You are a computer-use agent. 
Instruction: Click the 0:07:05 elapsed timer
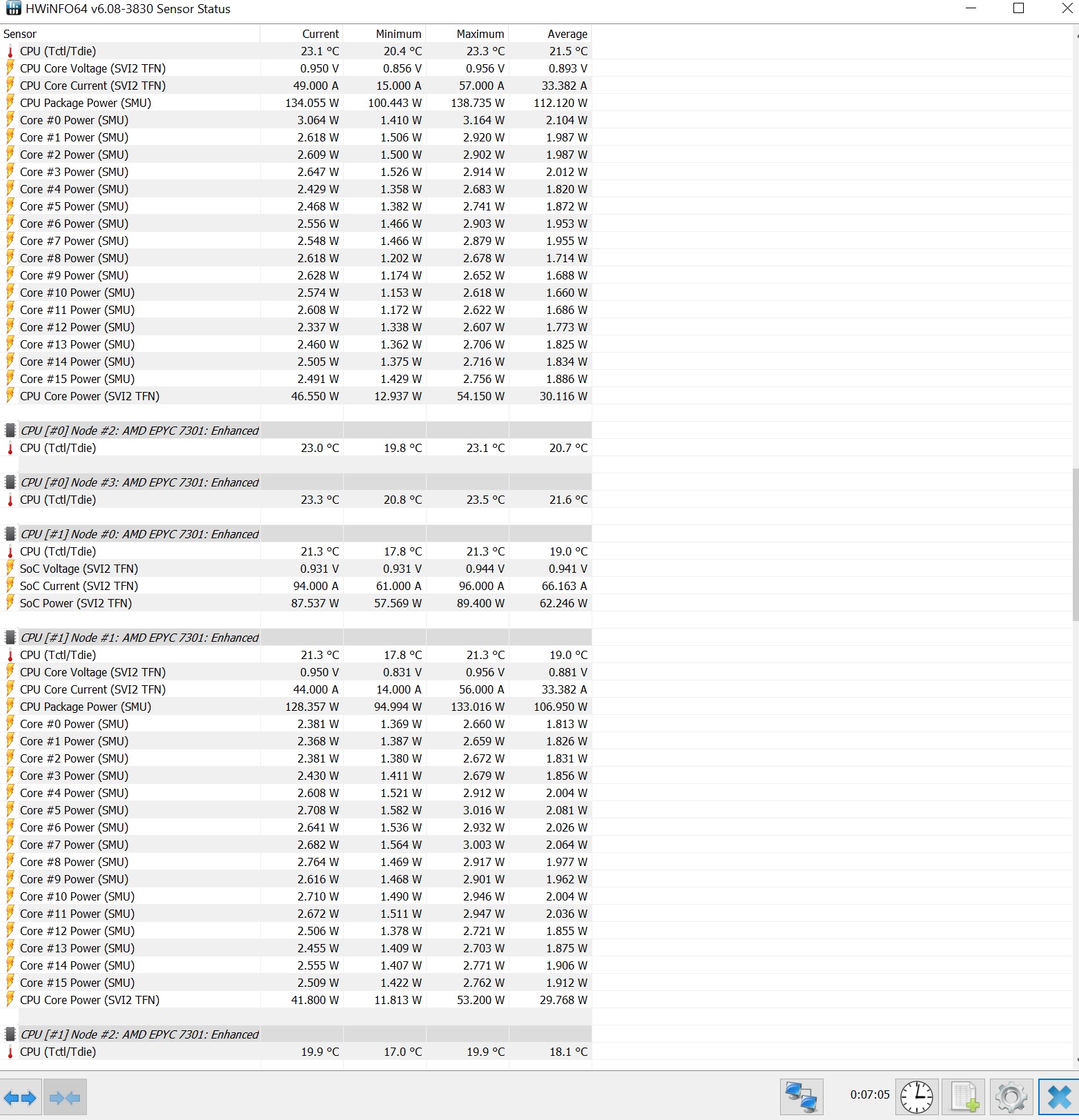pos(870,1094)
